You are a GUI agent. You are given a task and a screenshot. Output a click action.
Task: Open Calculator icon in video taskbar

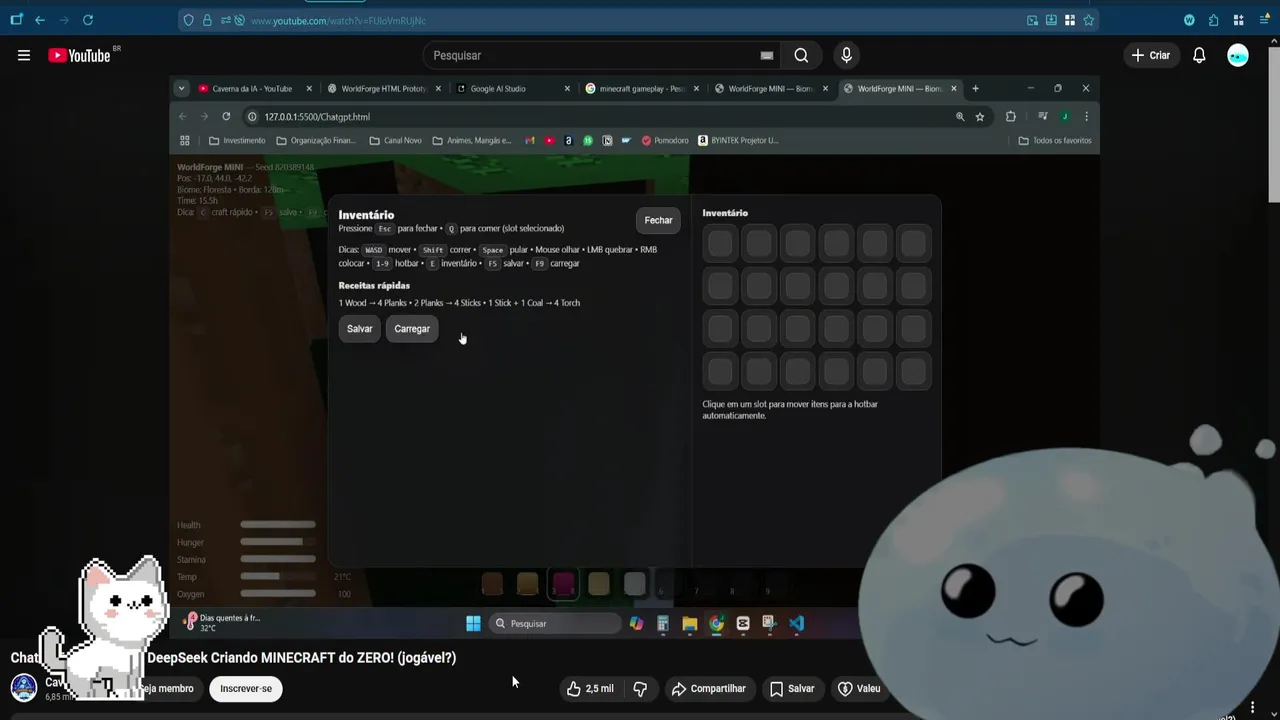click(x=663, y=624)
